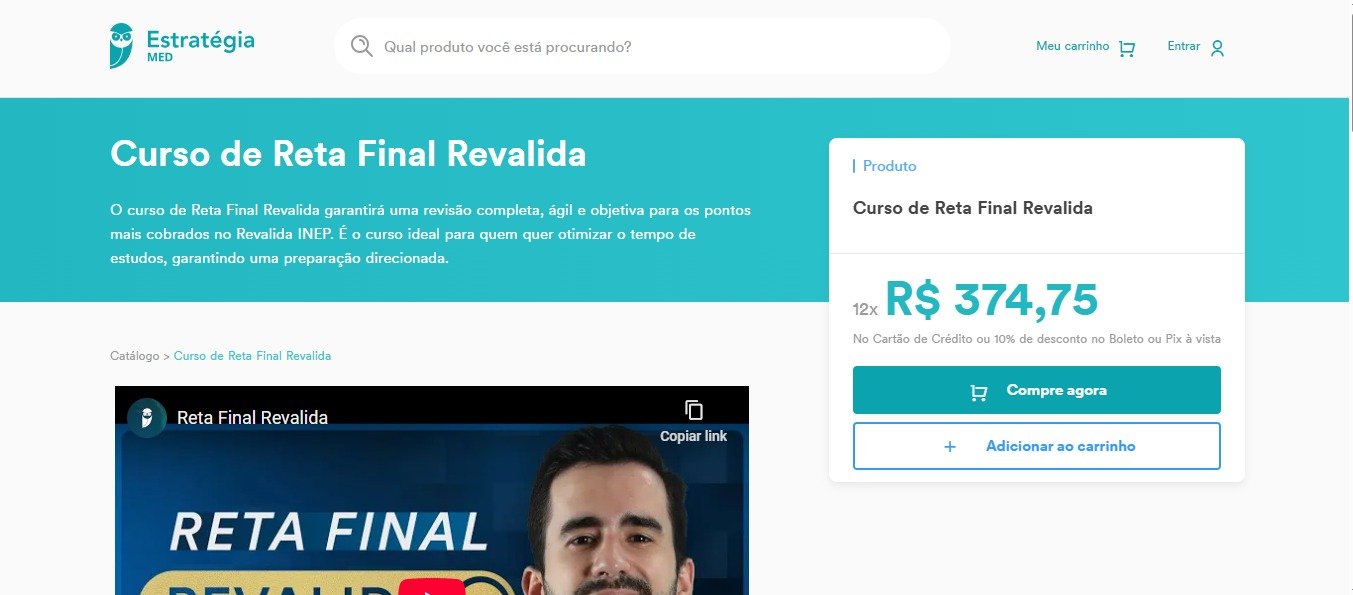Viewport: 1353px width, 595px height.
Task: Click the plus icon in Adicionar ao carrinho
Action: click(950, 447)
